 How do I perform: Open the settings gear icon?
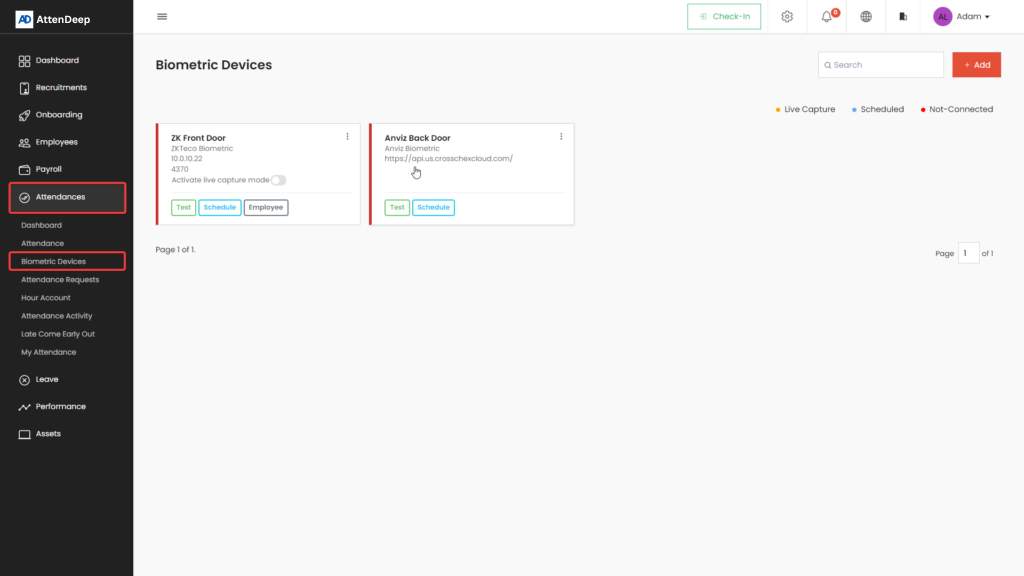787,17
